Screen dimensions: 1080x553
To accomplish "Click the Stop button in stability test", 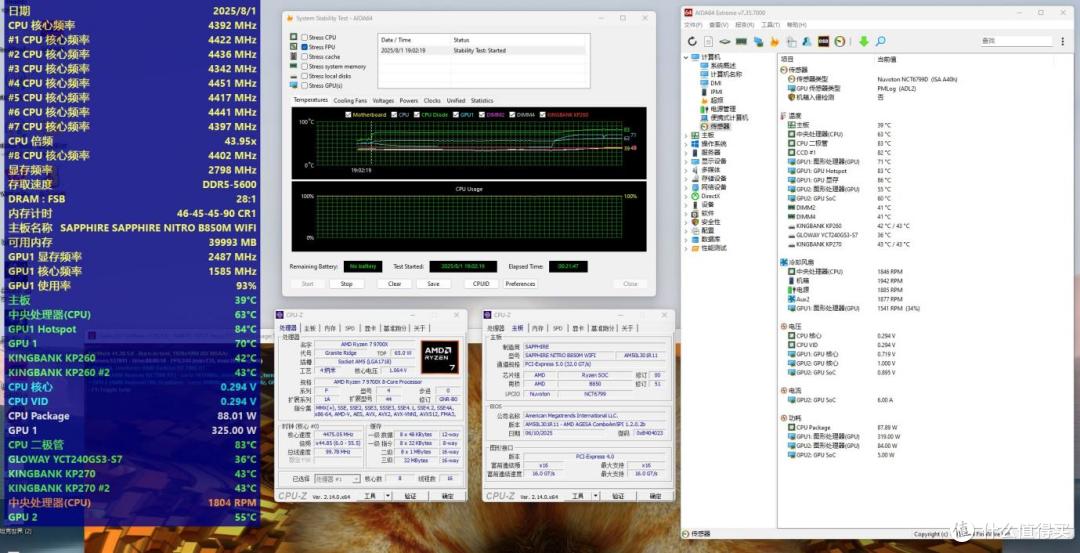I will click(346, 284).
